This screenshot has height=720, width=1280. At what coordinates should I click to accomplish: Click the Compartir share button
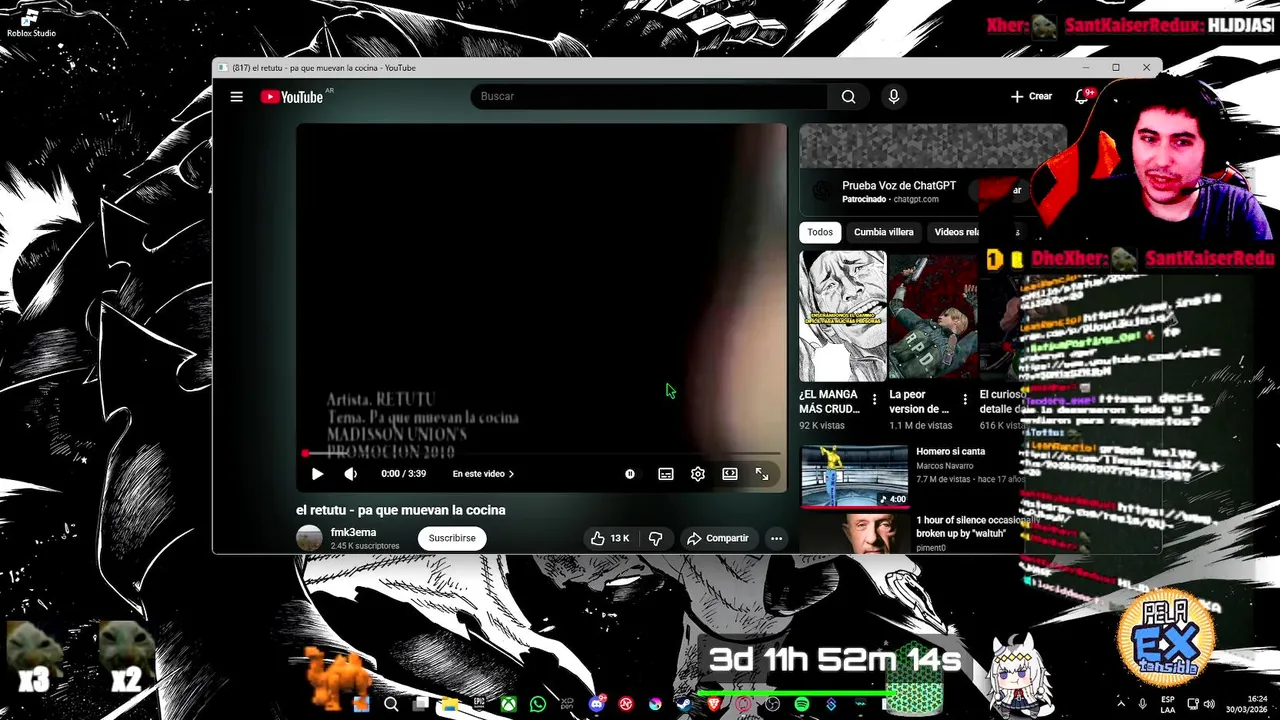click(718, 538)
